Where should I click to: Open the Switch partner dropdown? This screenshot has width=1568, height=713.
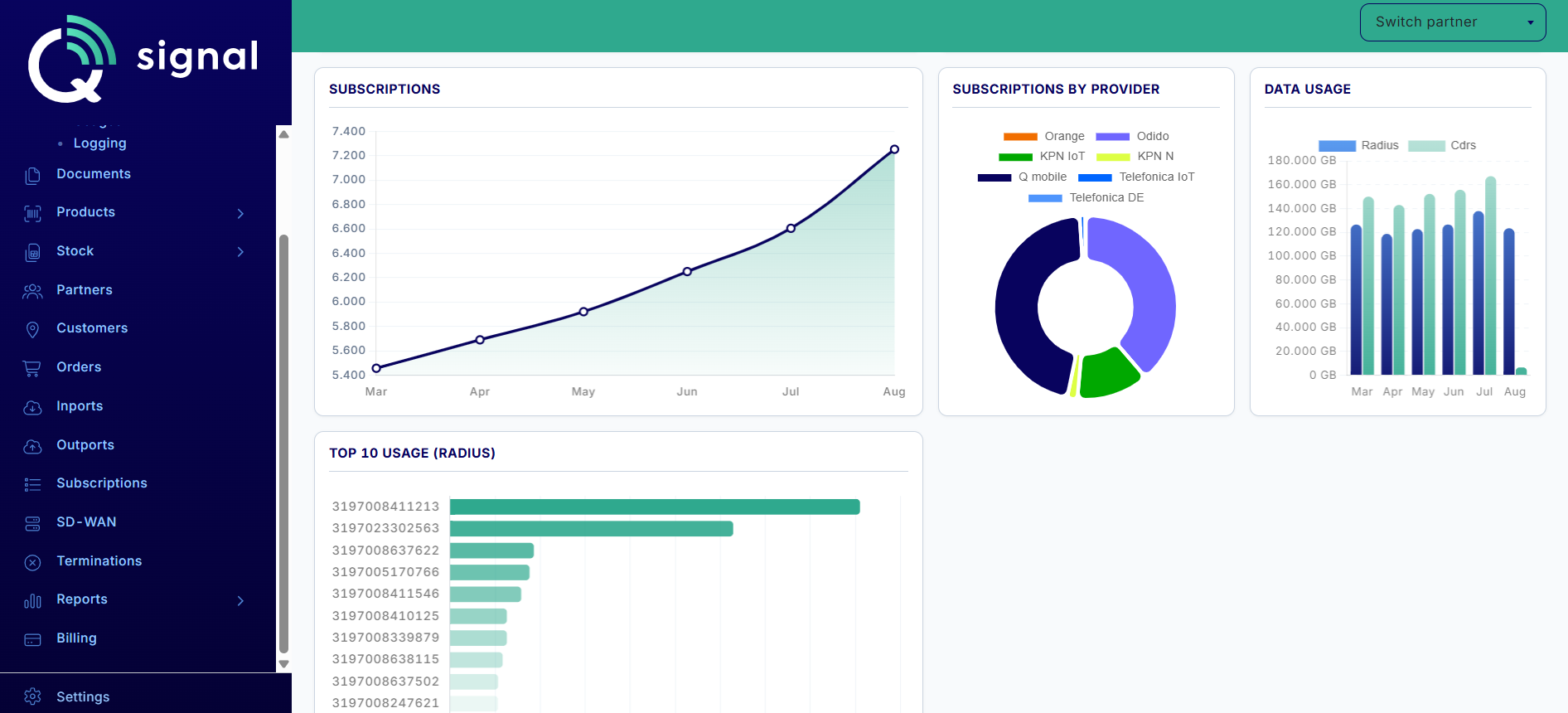point(1453,22)
